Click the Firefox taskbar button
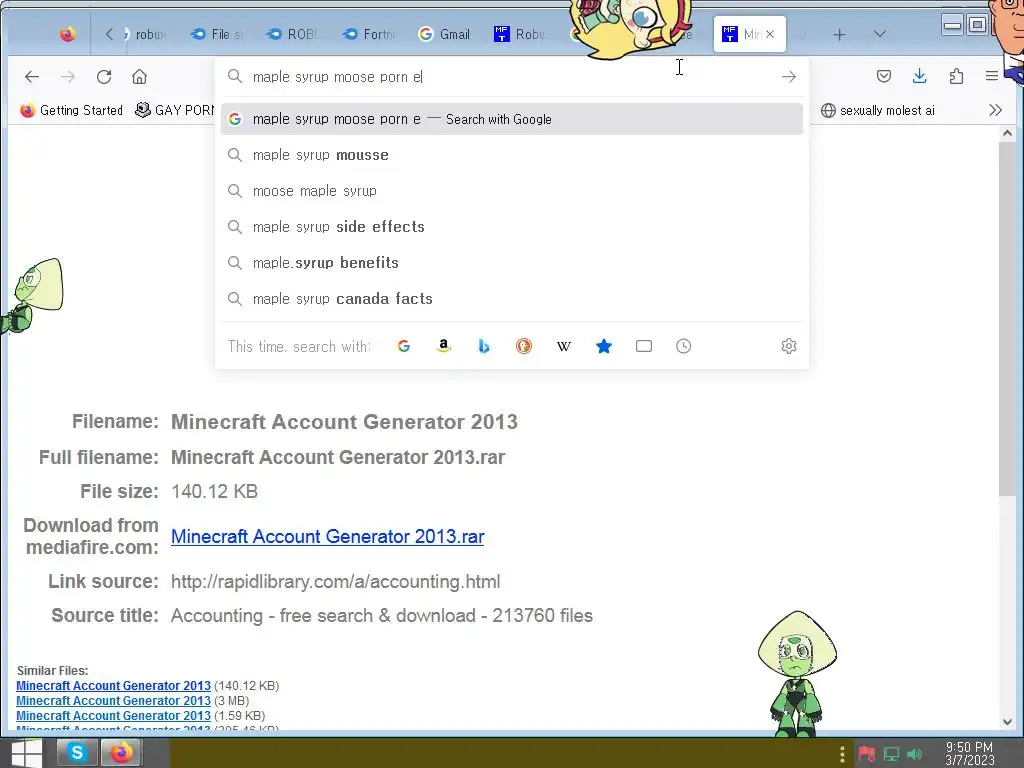The image size is (1024, 768). [121, 753]
